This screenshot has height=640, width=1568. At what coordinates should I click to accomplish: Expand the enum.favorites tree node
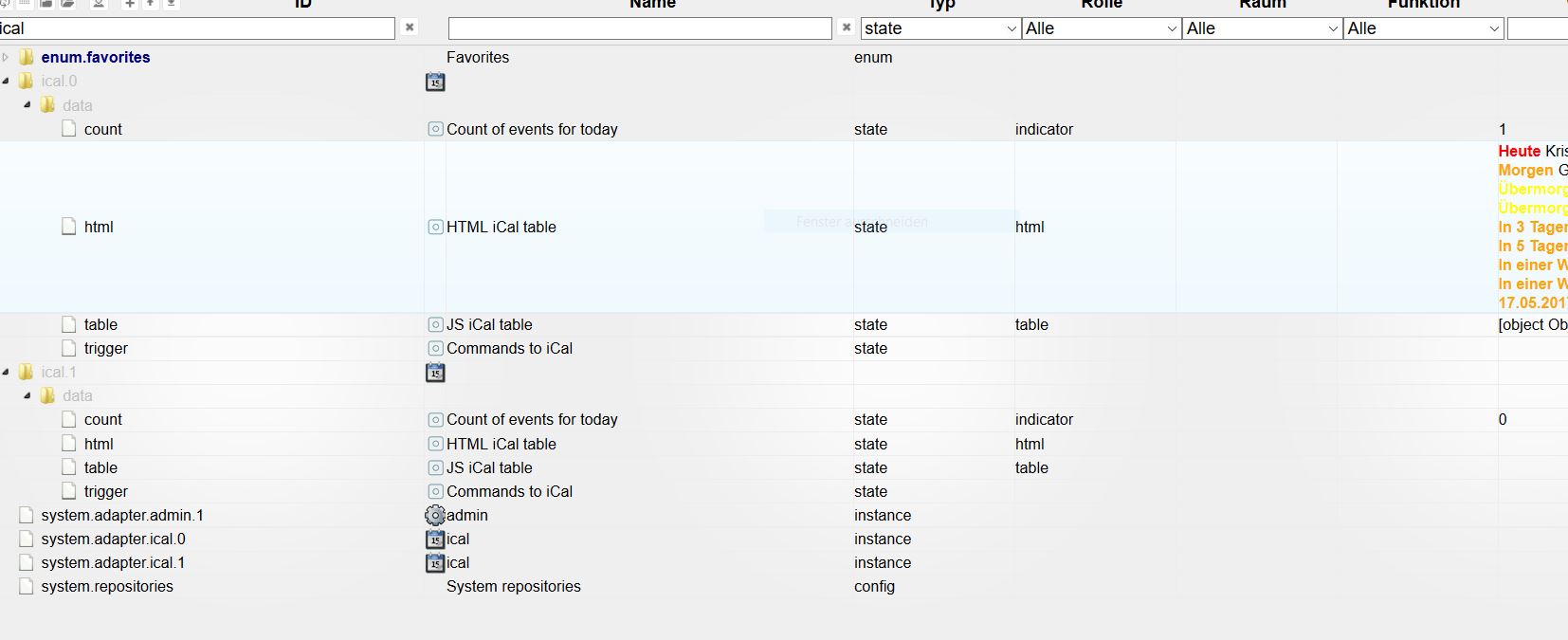[x=6, y=57]
